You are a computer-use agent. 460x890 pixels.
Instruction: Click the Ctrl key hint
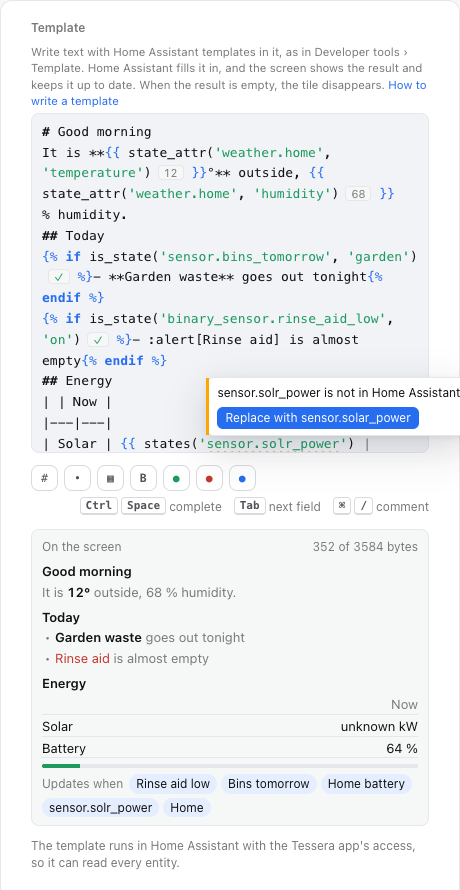tap(99, 506)
